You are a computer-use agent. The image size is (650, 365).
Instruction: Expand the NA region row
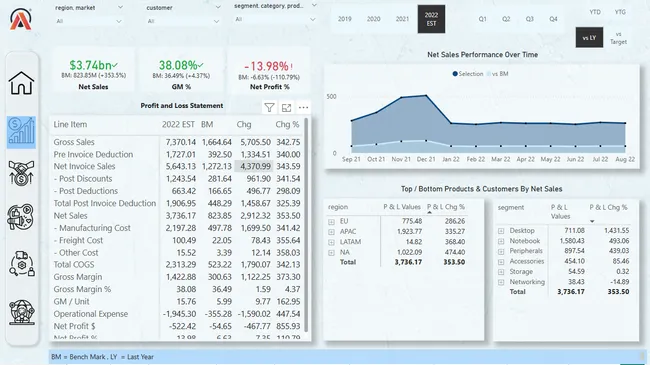click(331, 253)
